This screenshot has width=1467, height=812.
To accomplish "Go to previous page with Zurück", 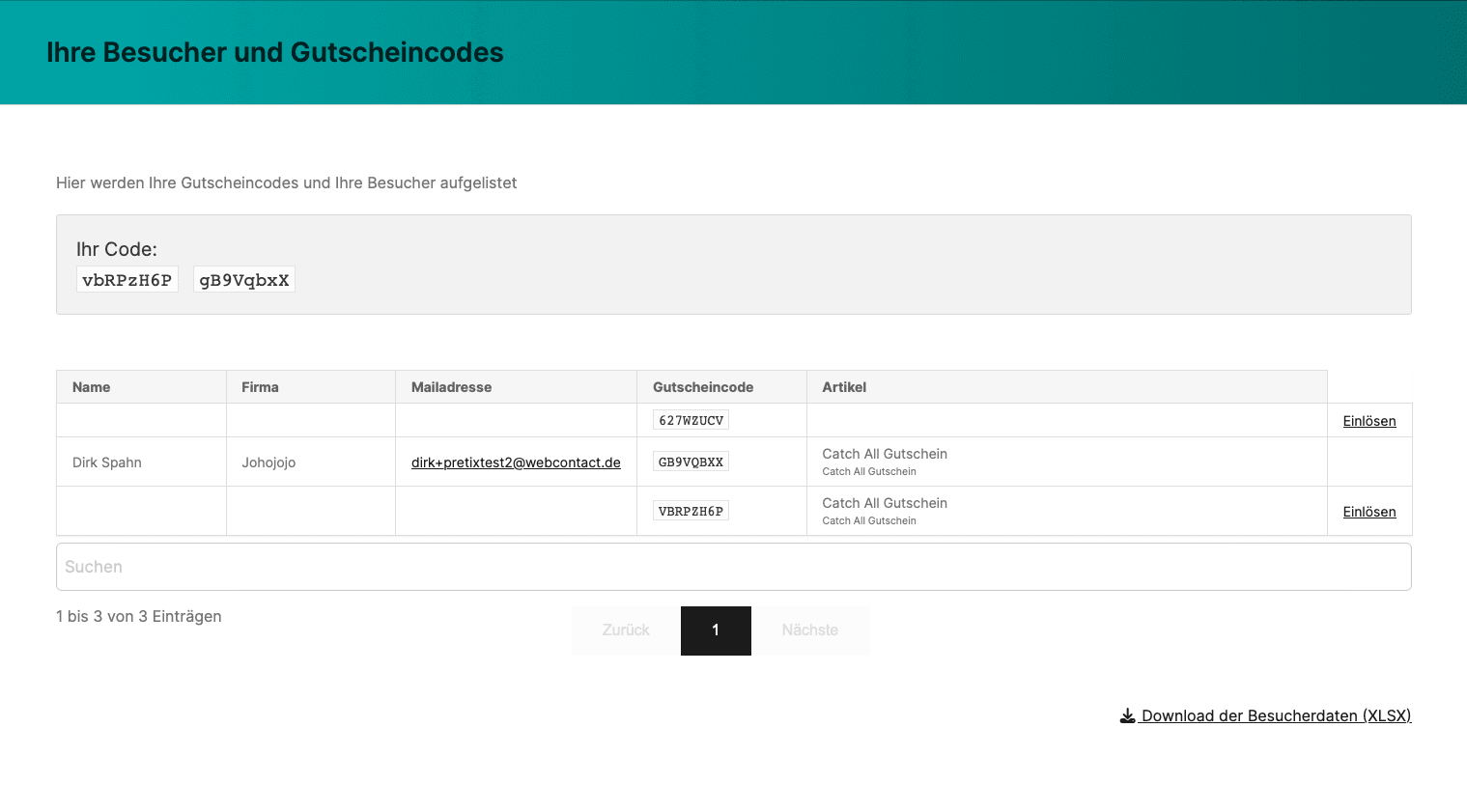I will (x=626, y=630).
